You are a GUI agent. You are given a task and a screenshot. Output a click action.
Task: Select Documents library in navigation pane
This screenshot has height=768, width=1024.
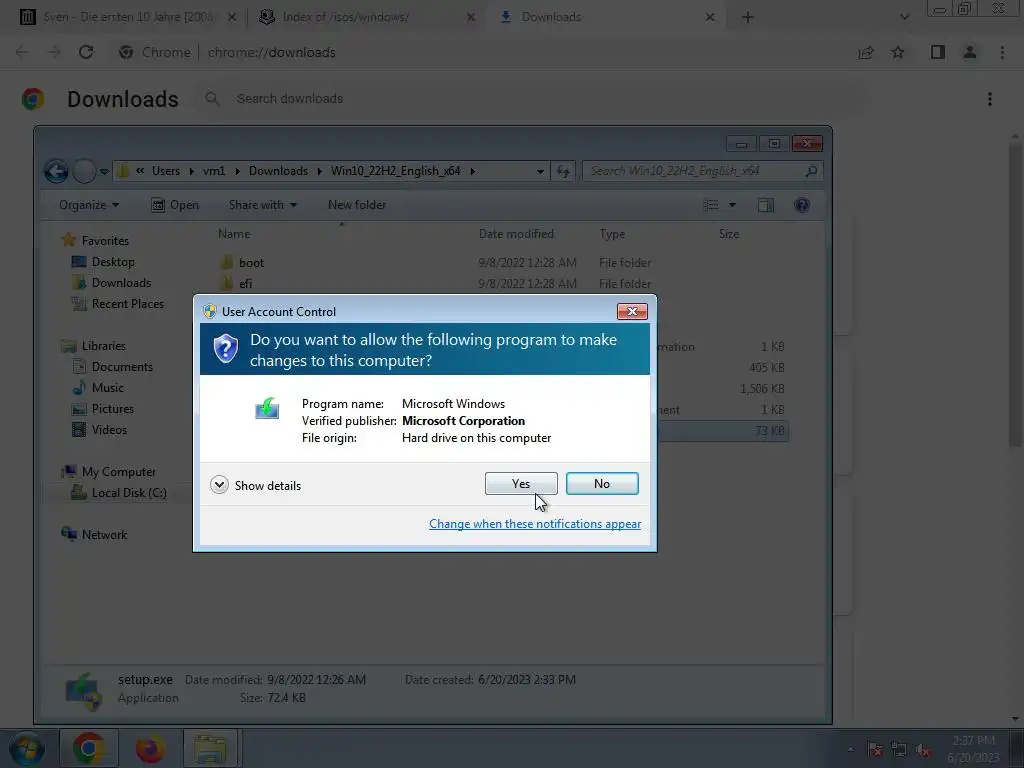point(112,366)
